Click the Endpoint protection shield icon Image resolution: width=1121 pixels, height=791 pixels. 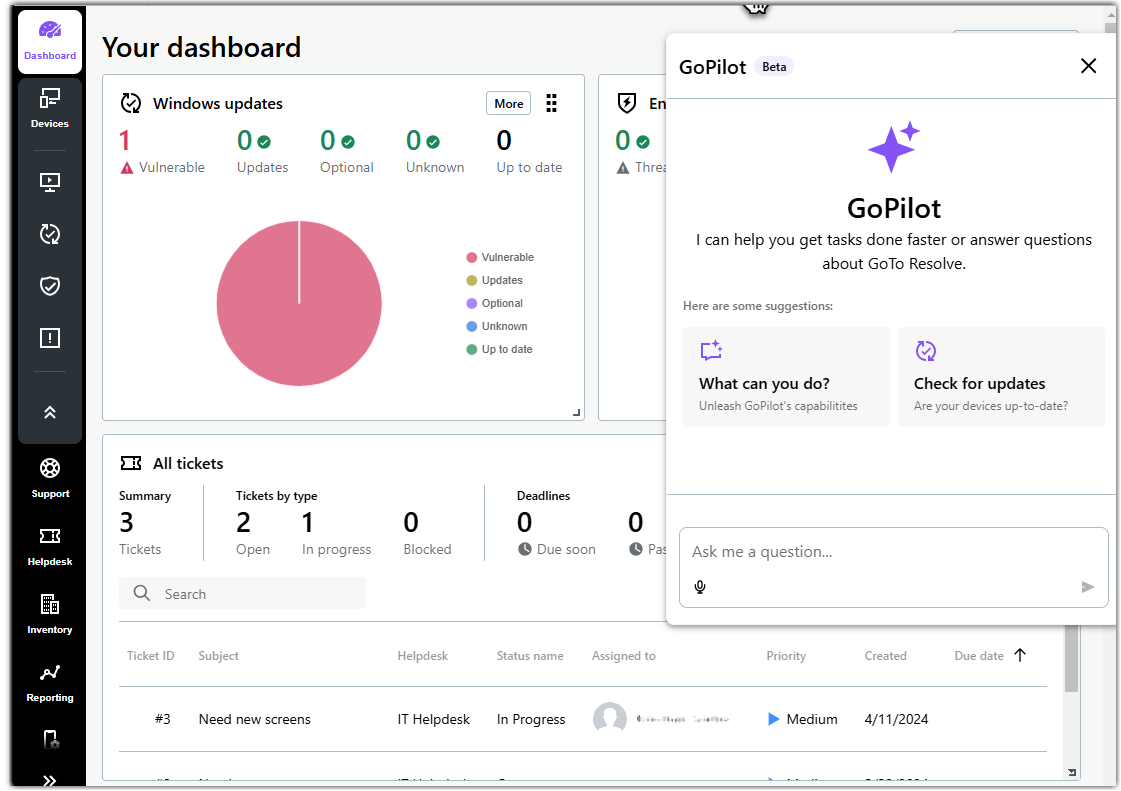pos(627,104)
